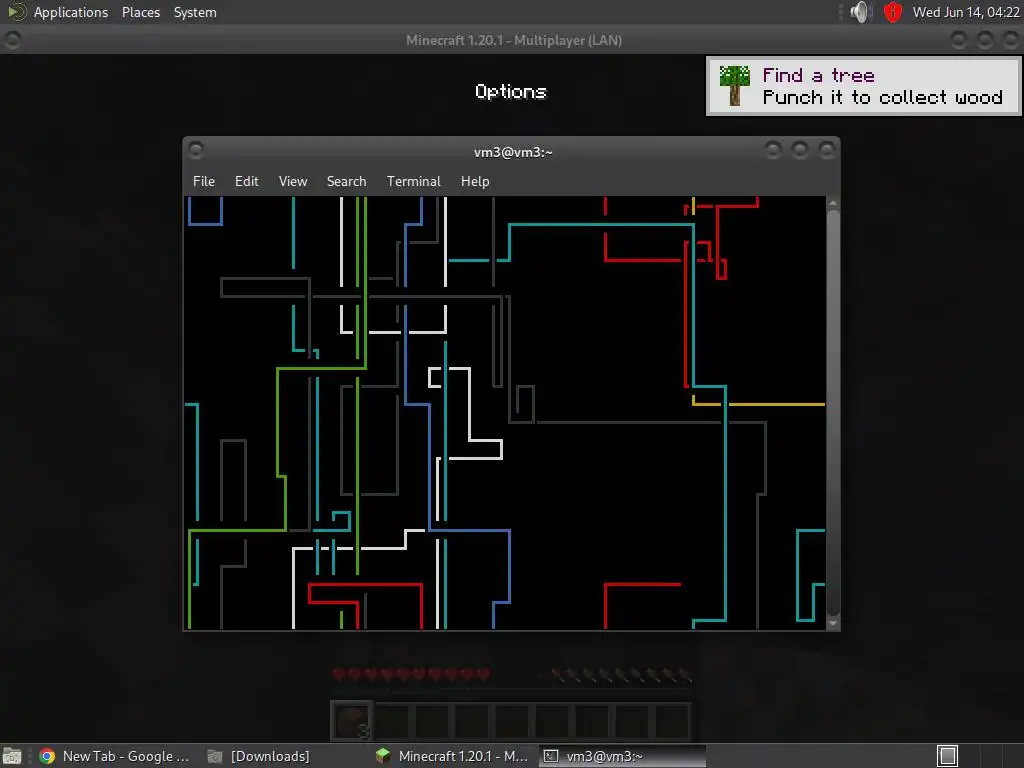The height and width of the screenshot is (768, 1024).
Task: Click the terminal window menu button in the titlebar
Action: click(x=196, y=151)
